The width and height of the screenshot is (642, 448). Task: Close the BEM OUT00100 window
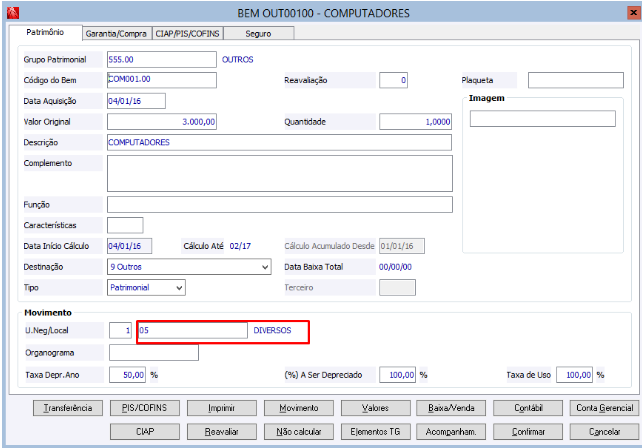633,13
